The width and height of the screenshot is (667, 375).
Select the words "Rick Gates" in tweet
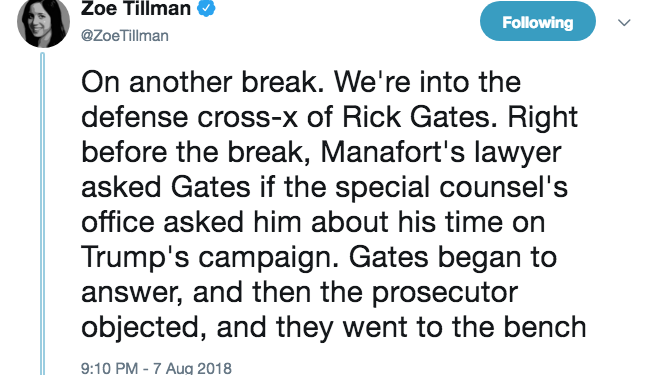coord(416,117)
